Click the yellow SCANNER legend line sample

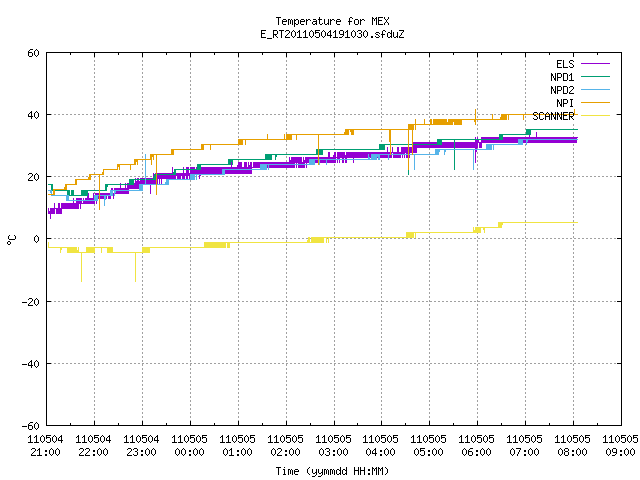pos(595,116)
